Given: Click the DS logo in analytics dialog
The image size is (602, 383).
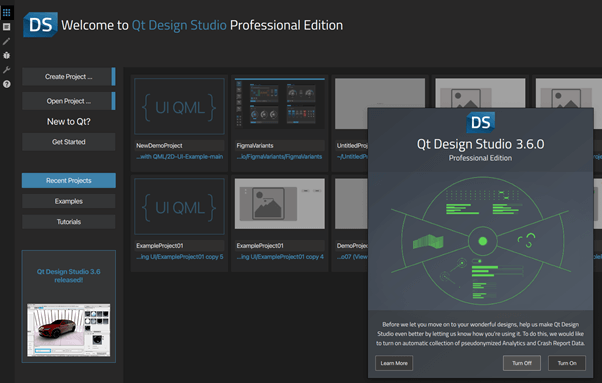Looking at the screenshot, I should point(480,123).
